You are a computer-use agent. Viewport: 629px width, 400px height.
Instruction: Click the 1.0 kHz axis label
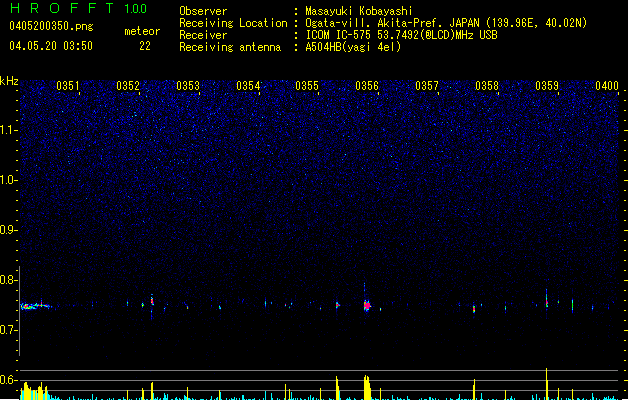9,180
